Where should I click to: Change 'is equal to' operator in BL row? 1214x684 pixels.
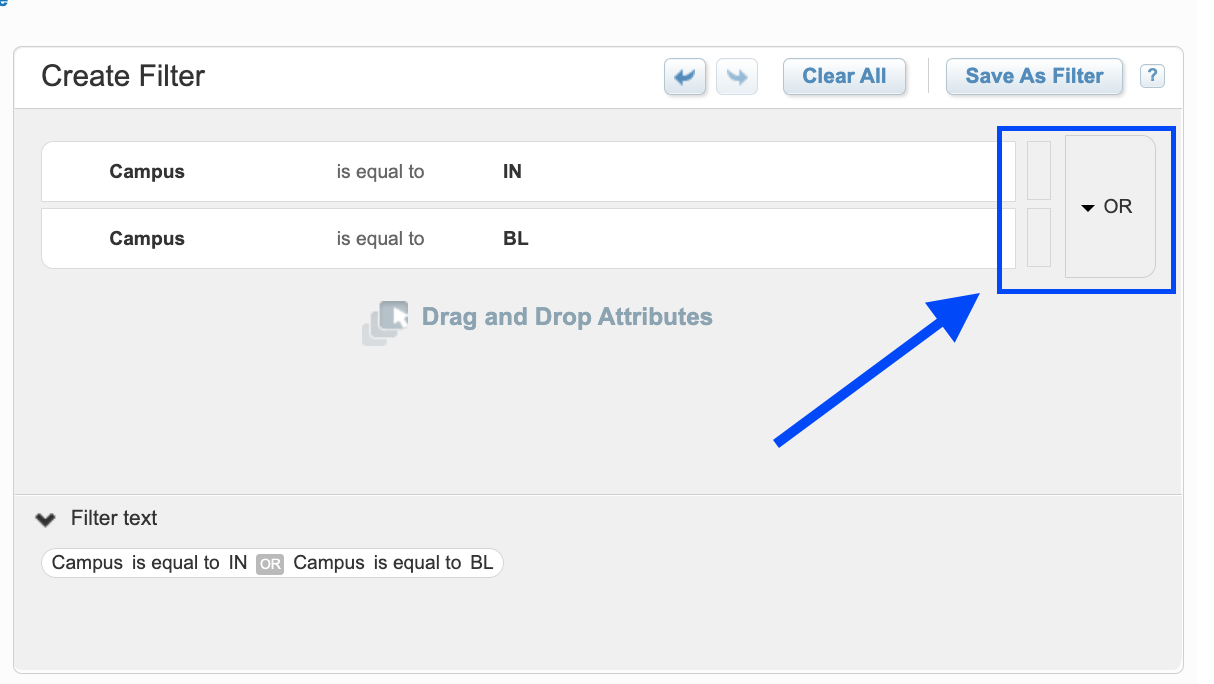click(x=380, y=239)
